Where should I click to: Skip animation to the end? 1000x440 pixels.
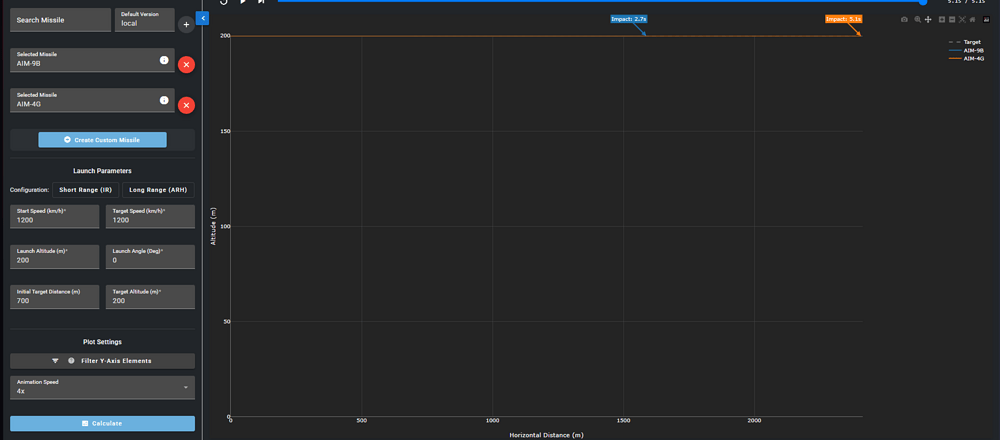261,2
